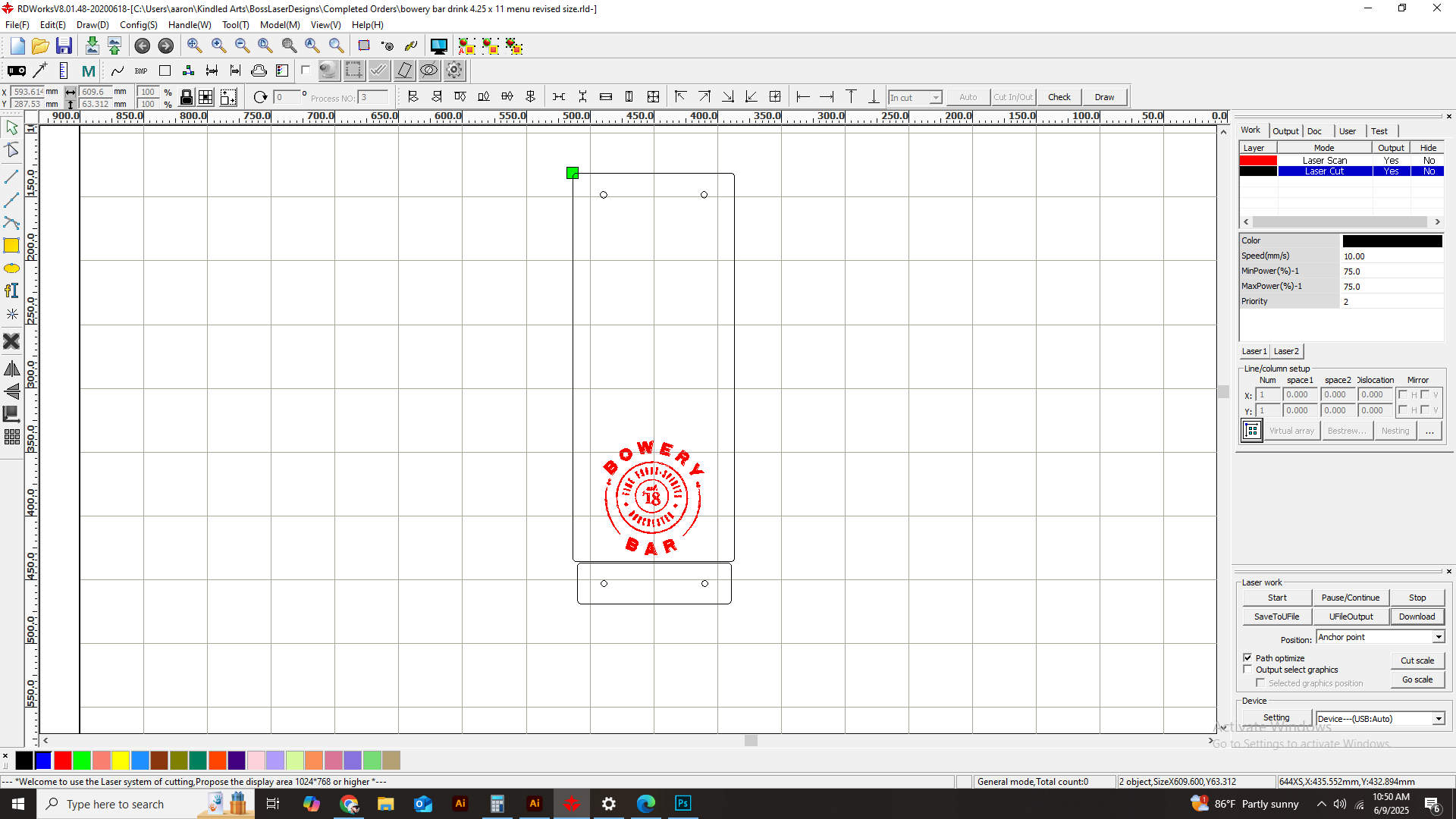
Task: Click the Delete X tool in left toolbar
Action: (x=11, y=341)
